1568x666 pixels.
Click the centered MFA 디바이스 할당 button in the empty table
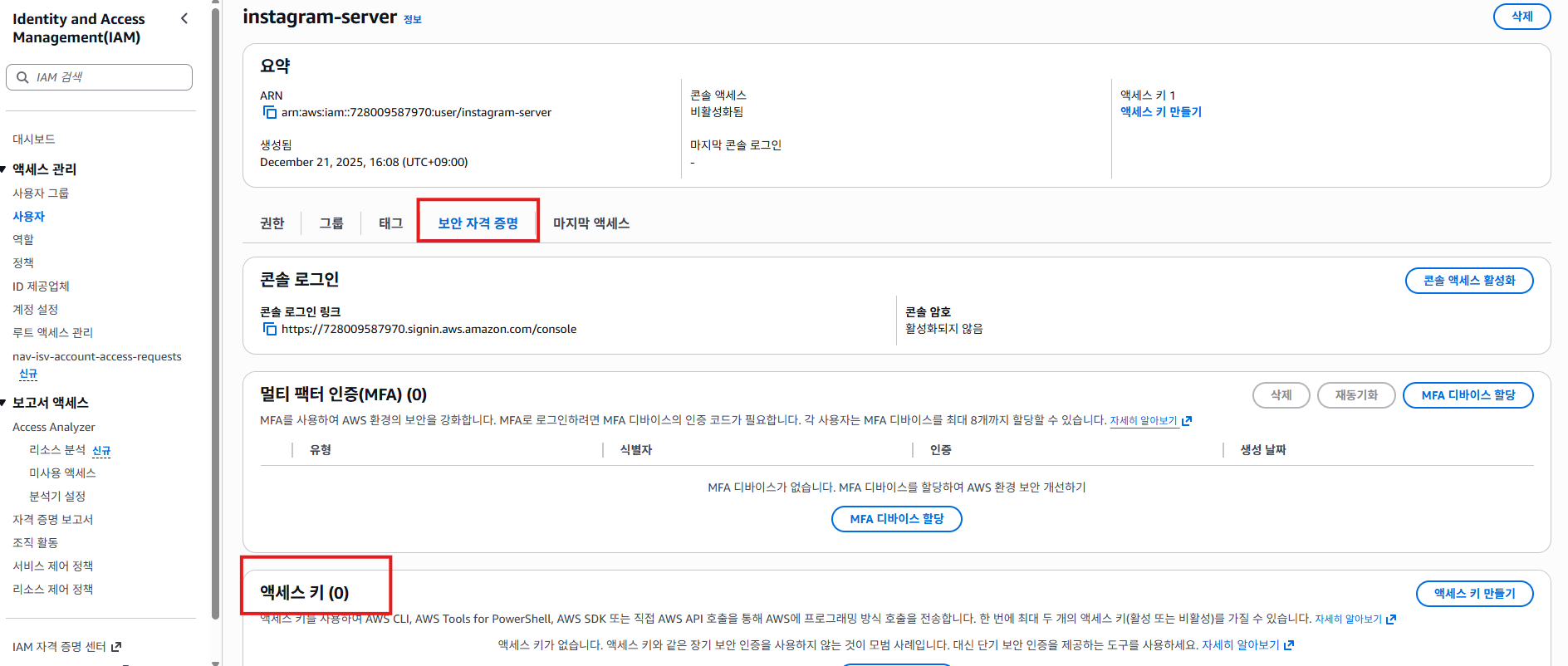pos(896,519)
